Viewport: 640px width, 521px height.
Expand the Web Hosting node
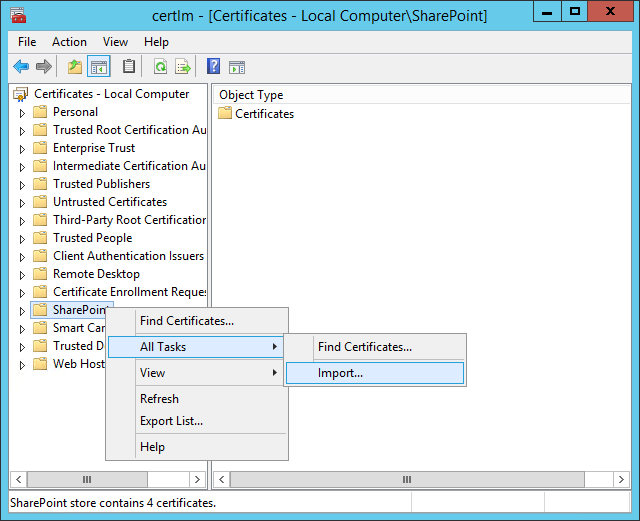[x=22, y=365]
